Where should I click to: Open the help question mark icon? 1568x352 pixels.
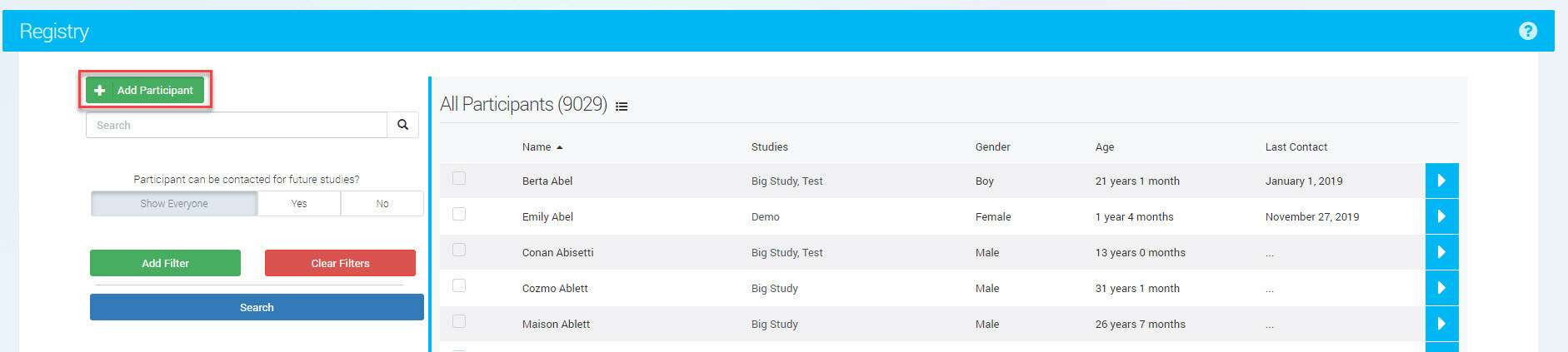tap(1527, 31)
